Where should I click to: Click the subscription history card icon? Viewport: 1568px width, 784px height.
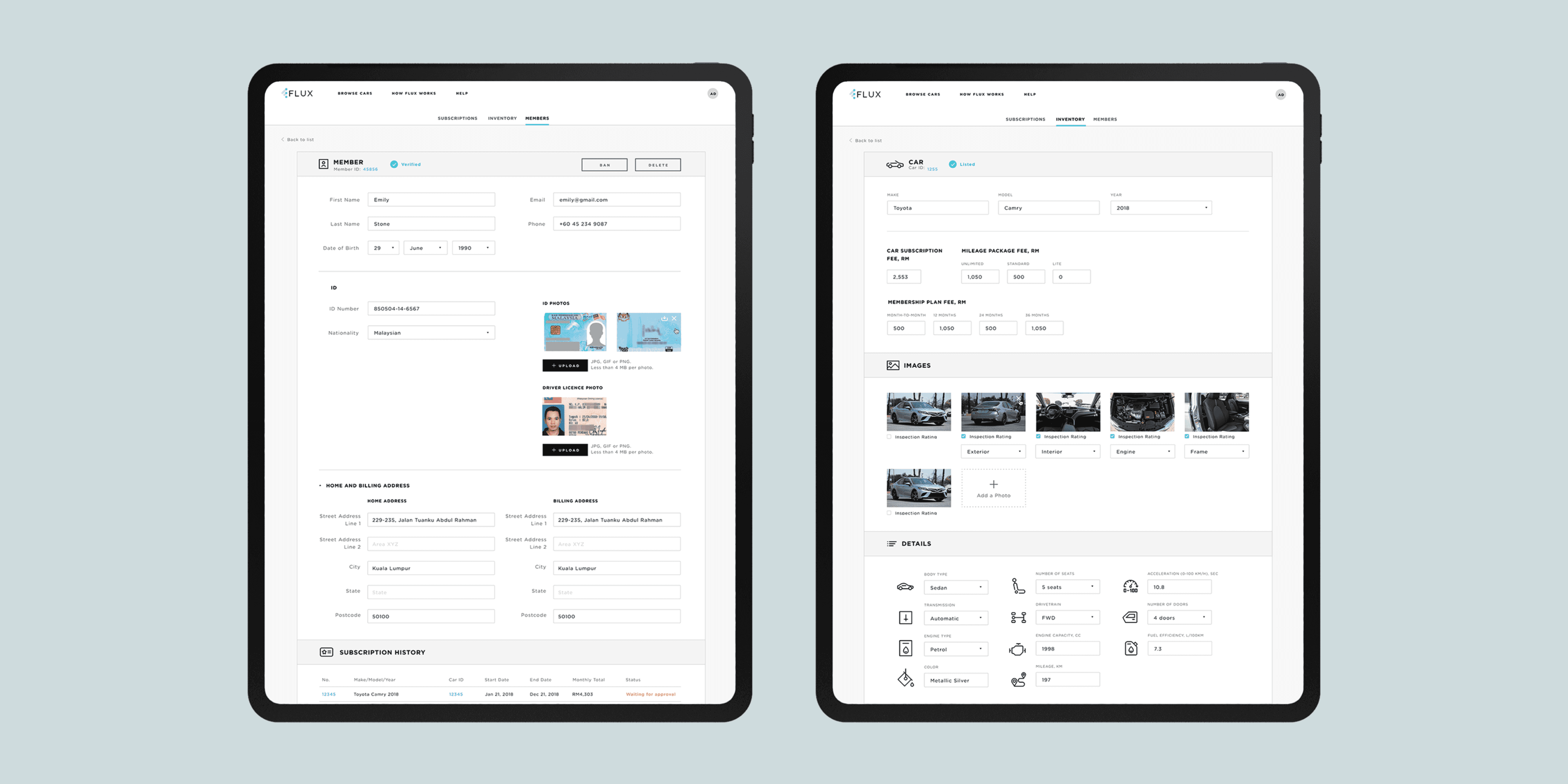pyautogui.click(x=326, y=652)
